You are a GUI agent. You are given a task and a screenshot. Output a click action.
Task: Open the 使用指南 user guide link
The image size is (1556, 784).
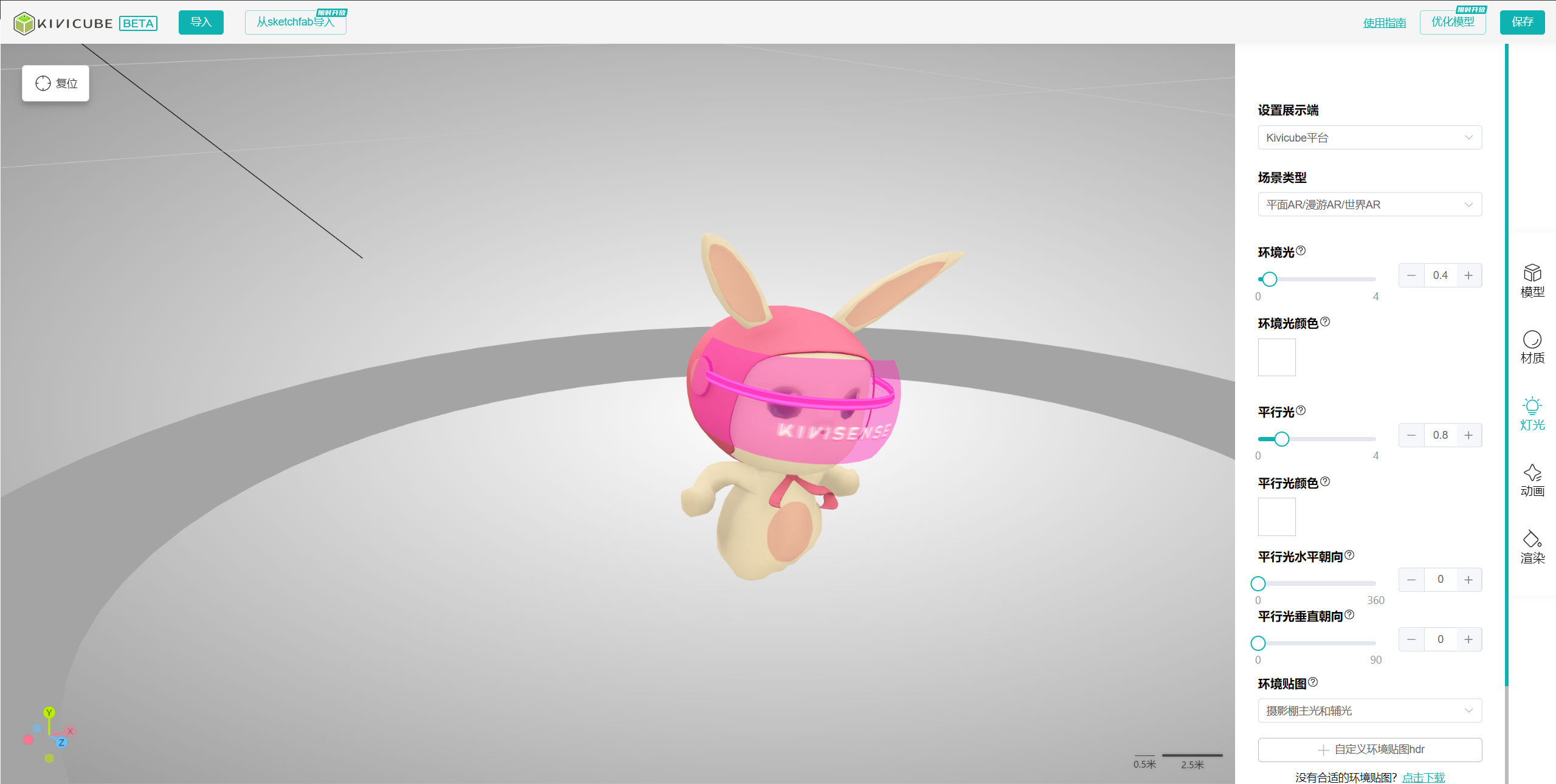pyautogui.click(x=1384, y=22)
